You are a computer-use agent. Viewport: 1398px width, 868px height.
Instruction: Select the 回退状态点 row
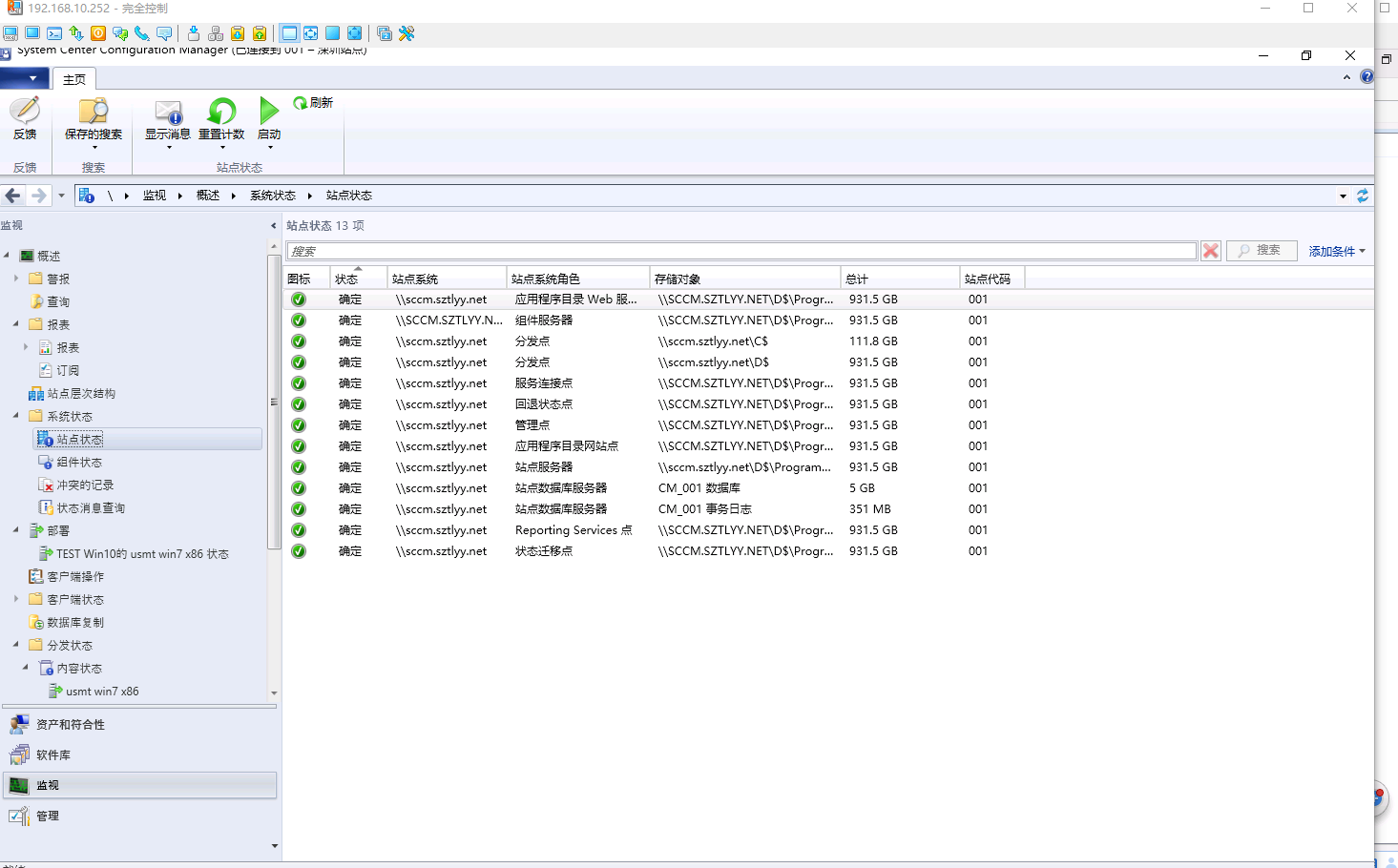coord(828,404)
